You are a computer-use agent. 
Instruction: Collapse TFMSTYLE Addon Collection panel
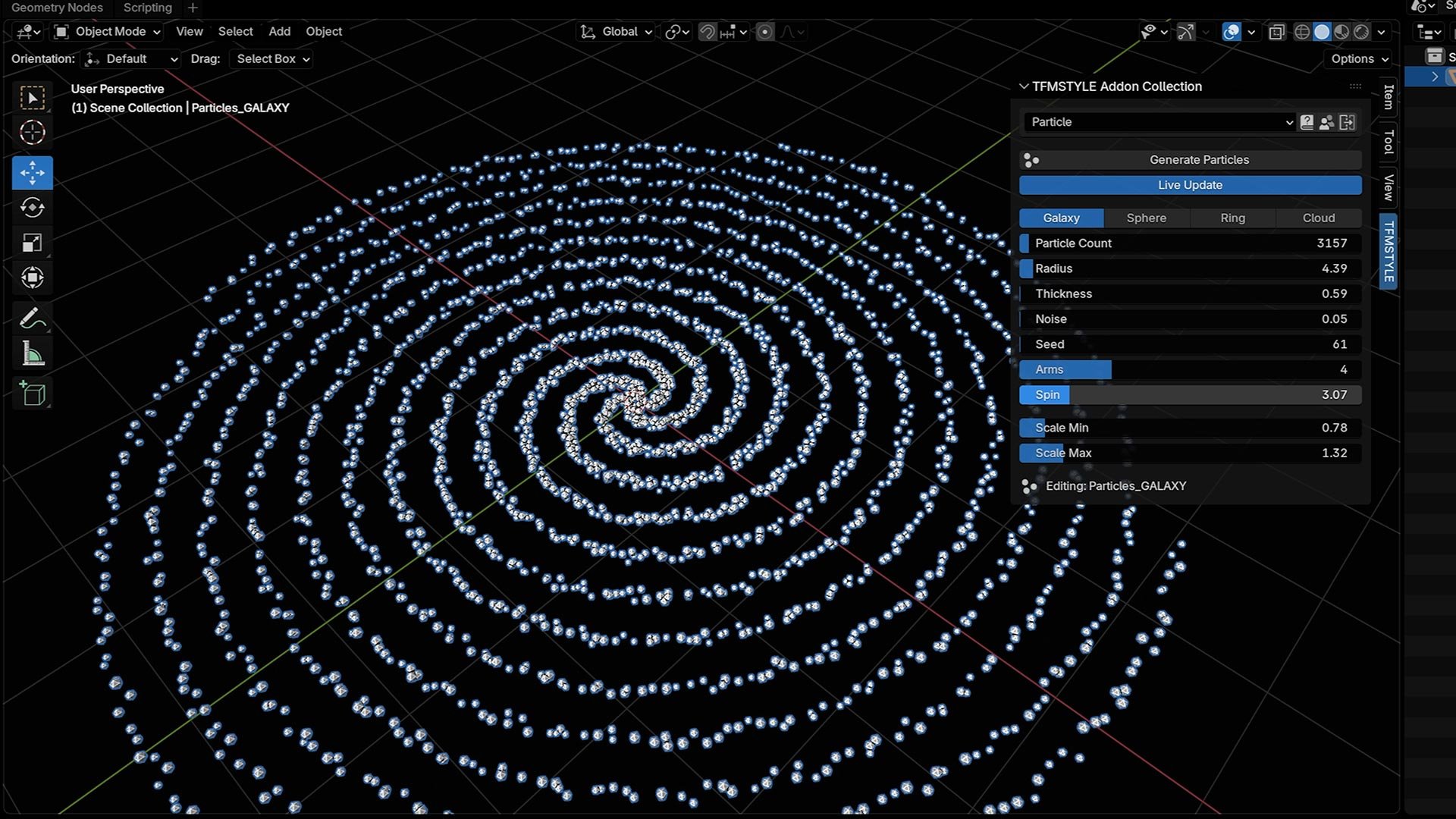point(1024,86)
